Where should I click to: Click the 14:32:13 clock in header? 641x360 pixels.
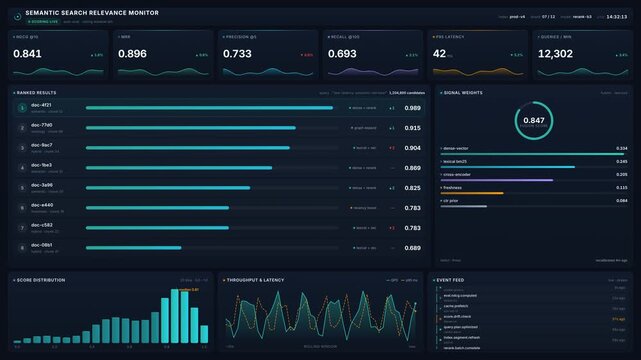pos(617,17)
